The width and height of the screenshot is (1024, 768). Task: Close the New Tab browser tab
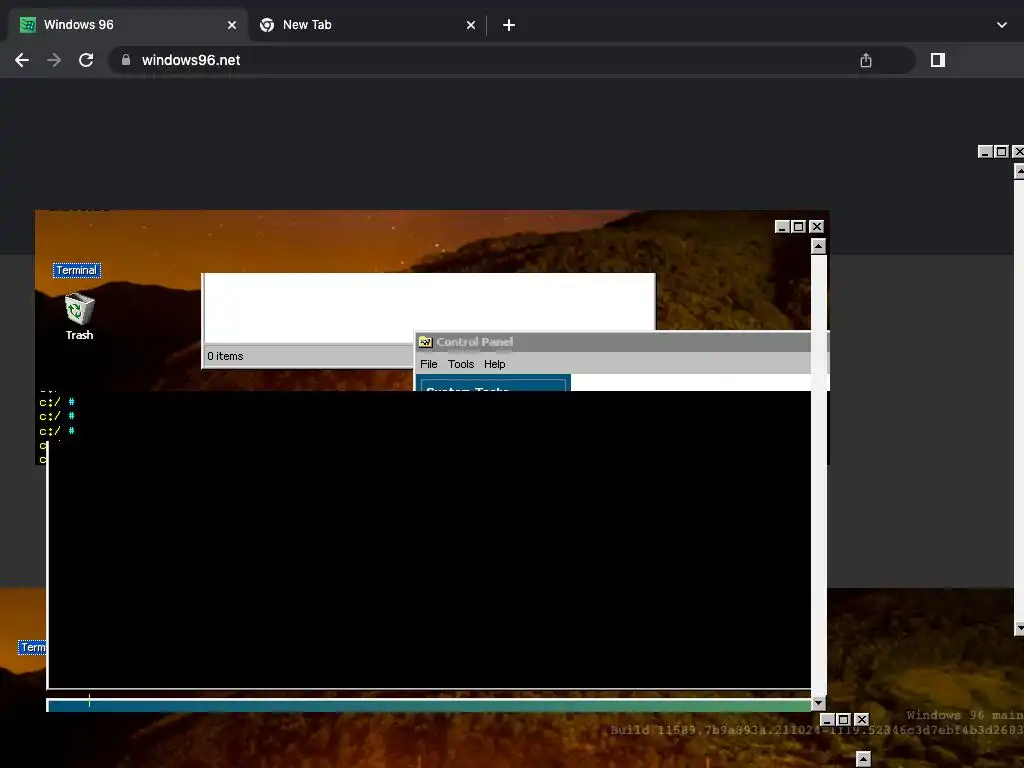(x=471, y=25)
